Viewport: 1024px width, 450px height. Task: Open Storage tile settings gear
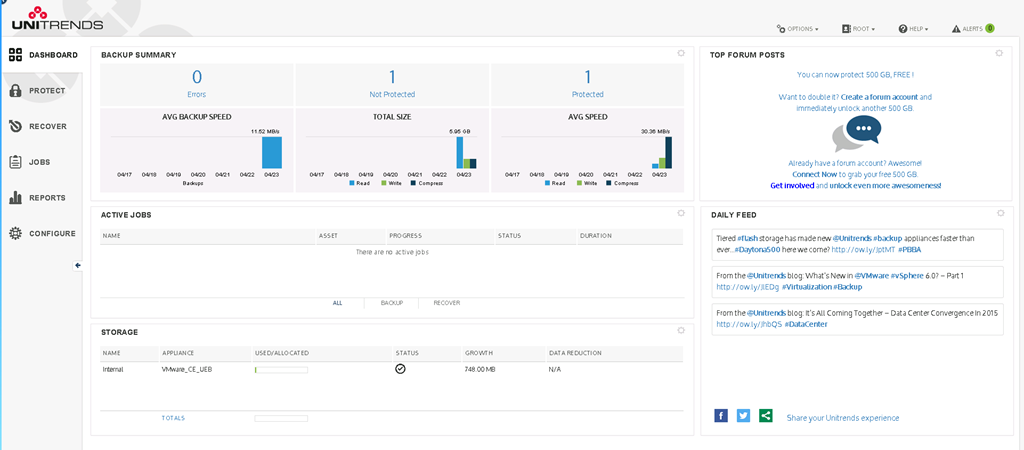click(681, 330)
